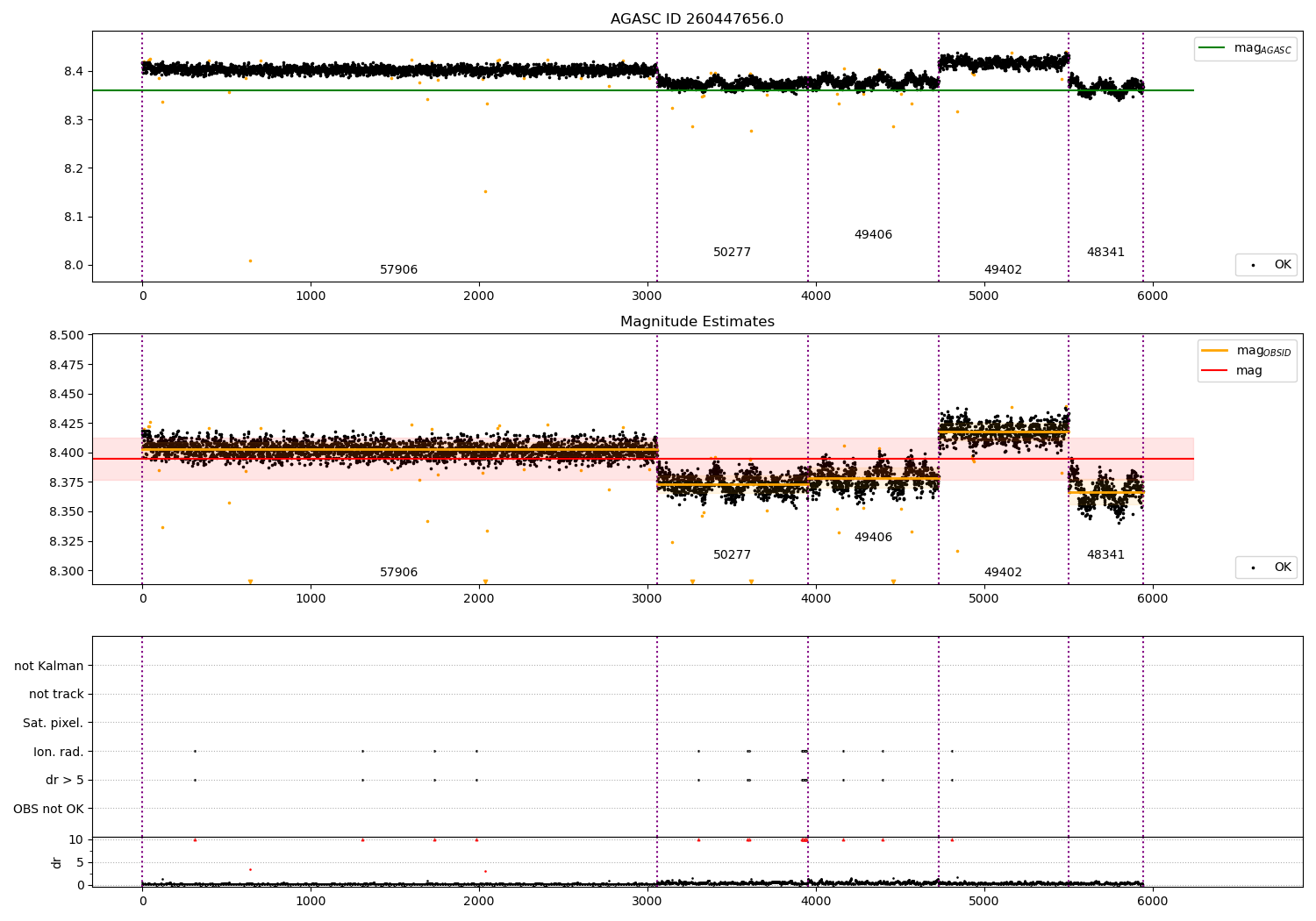The width and height of the screenshot is (1316, 921).
Task: Click the orange mag OBSID legend entry
Action: tap(1246, 351)
